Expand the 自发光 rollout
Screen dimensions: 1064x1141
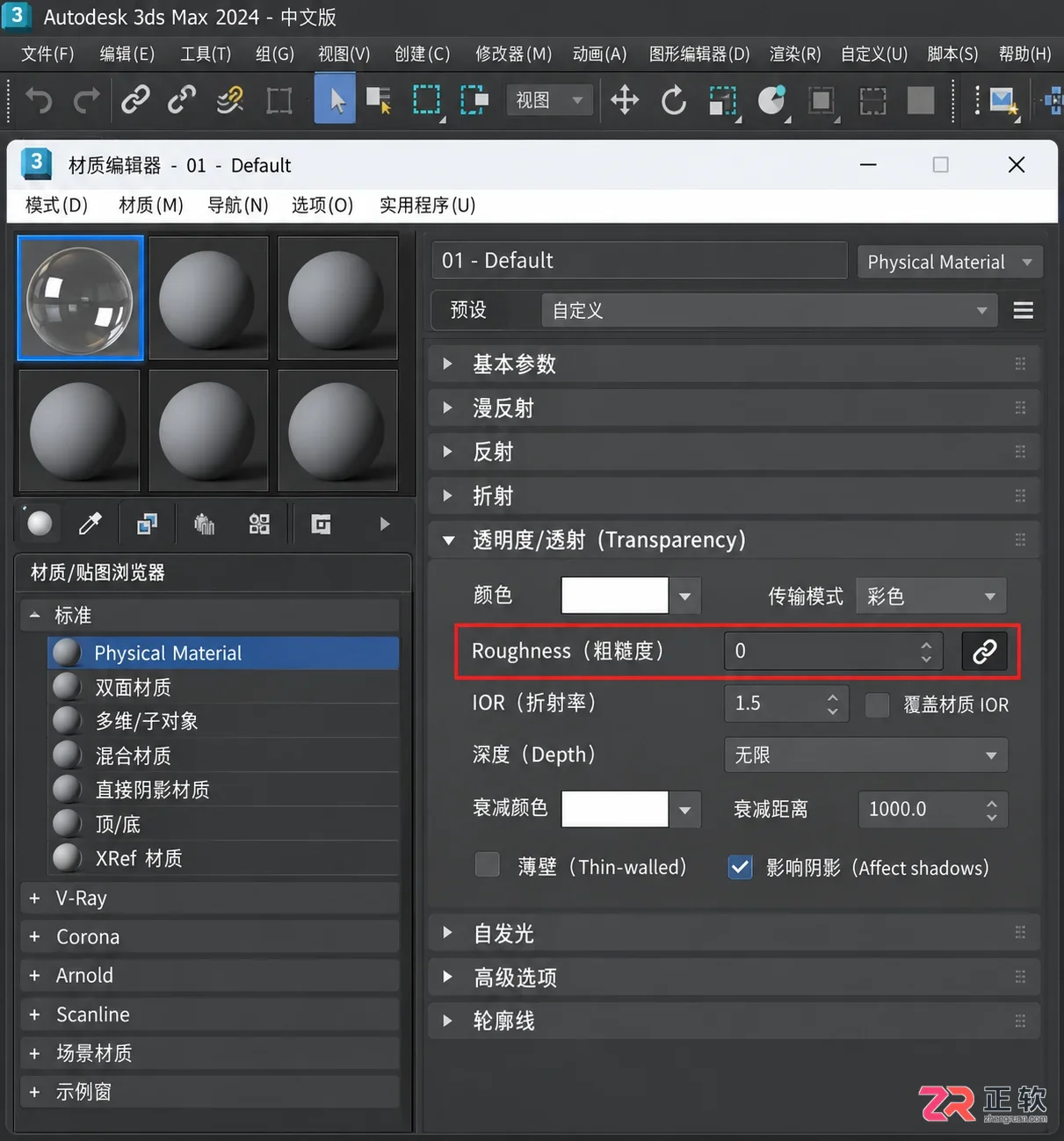pos(734,933)
